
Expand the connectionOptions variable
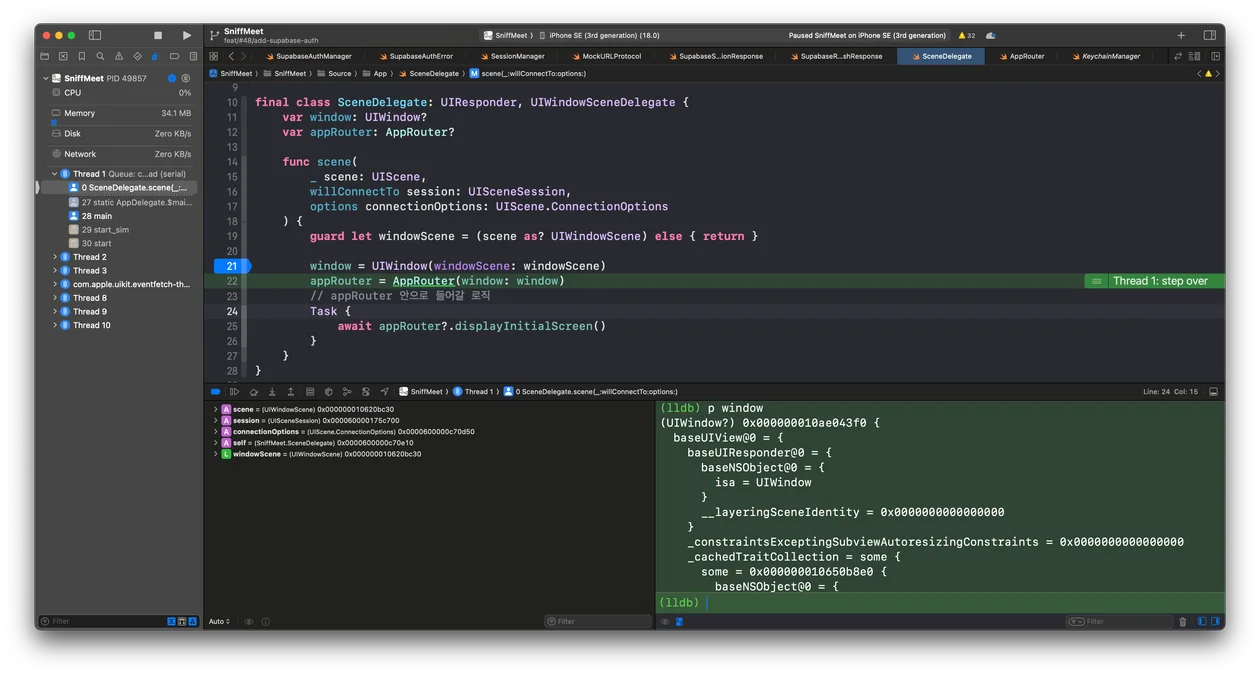[215, 432]
